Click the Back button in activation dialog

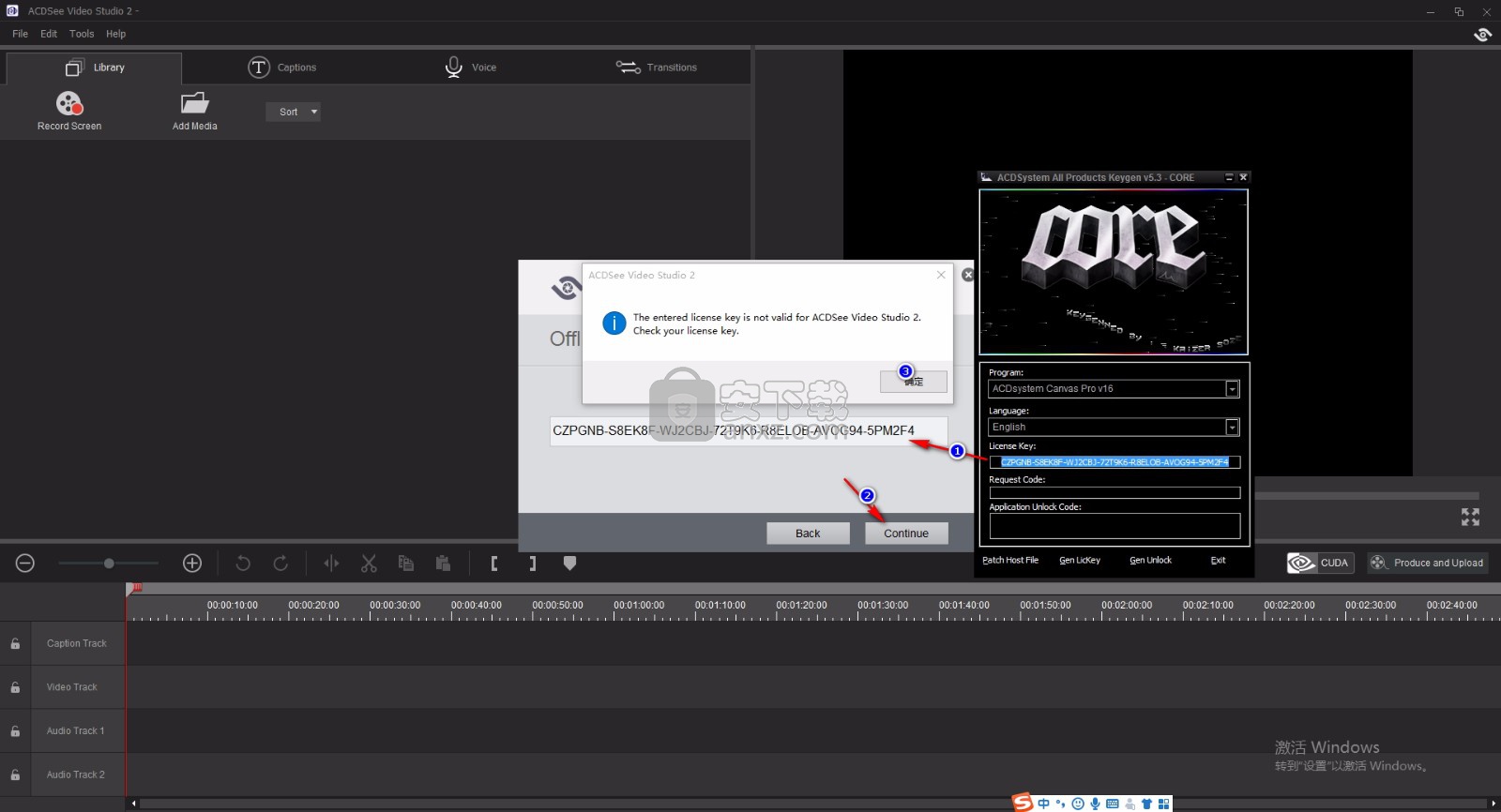[x=808, y=534]
